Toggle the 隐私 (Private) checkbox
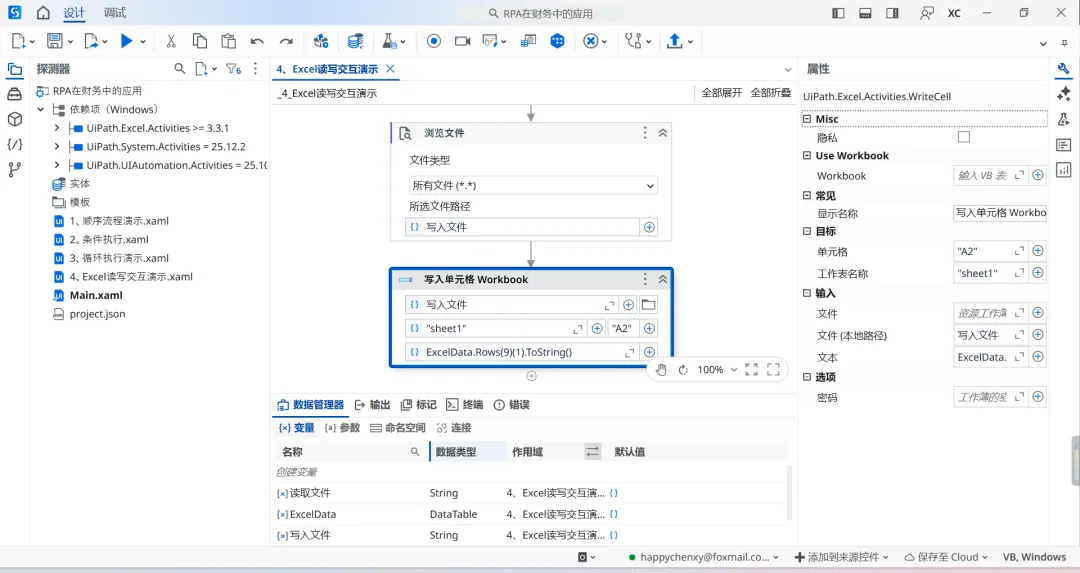This screenshot has width=1080, height=573. coord(964,137)
